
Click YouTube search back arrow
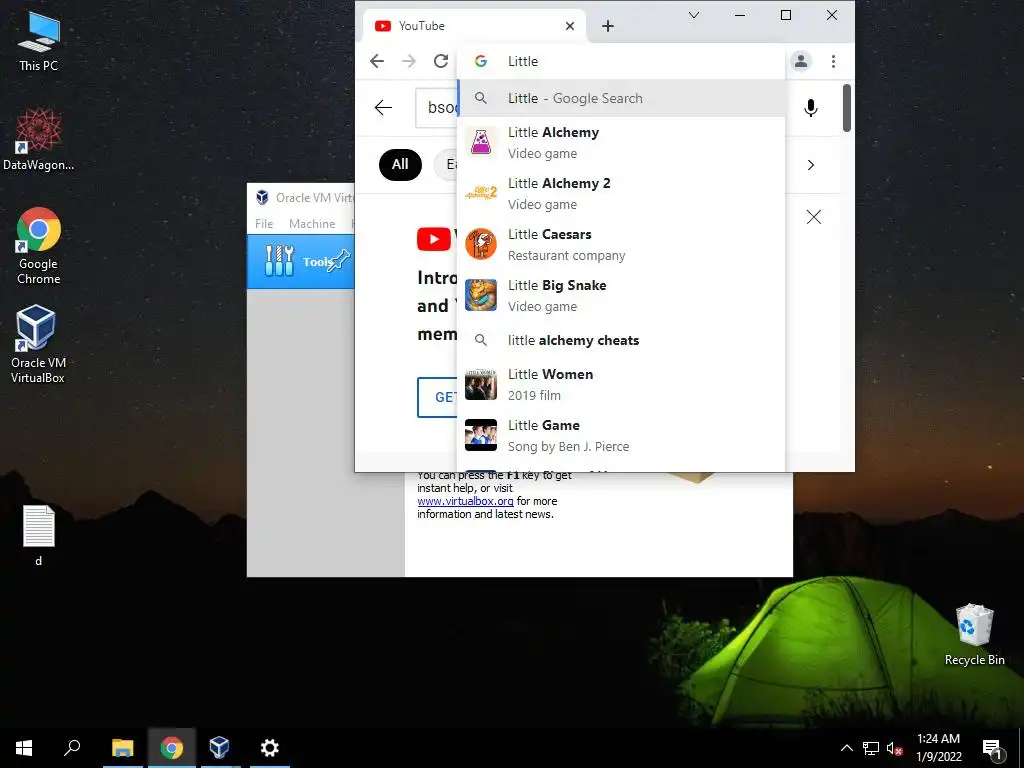(383, 107)
